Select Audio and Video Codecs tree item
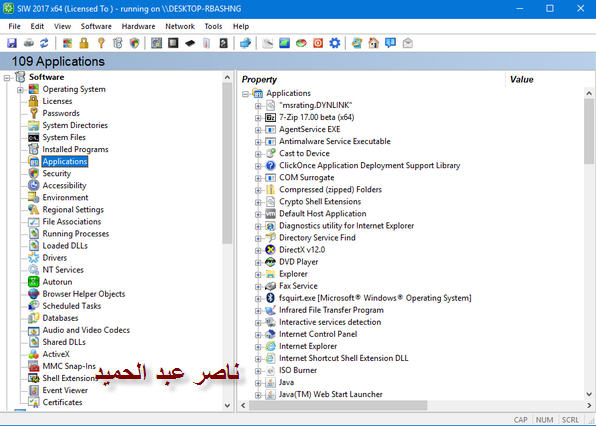Screen dimensions: 596x427 coord(86,330)
